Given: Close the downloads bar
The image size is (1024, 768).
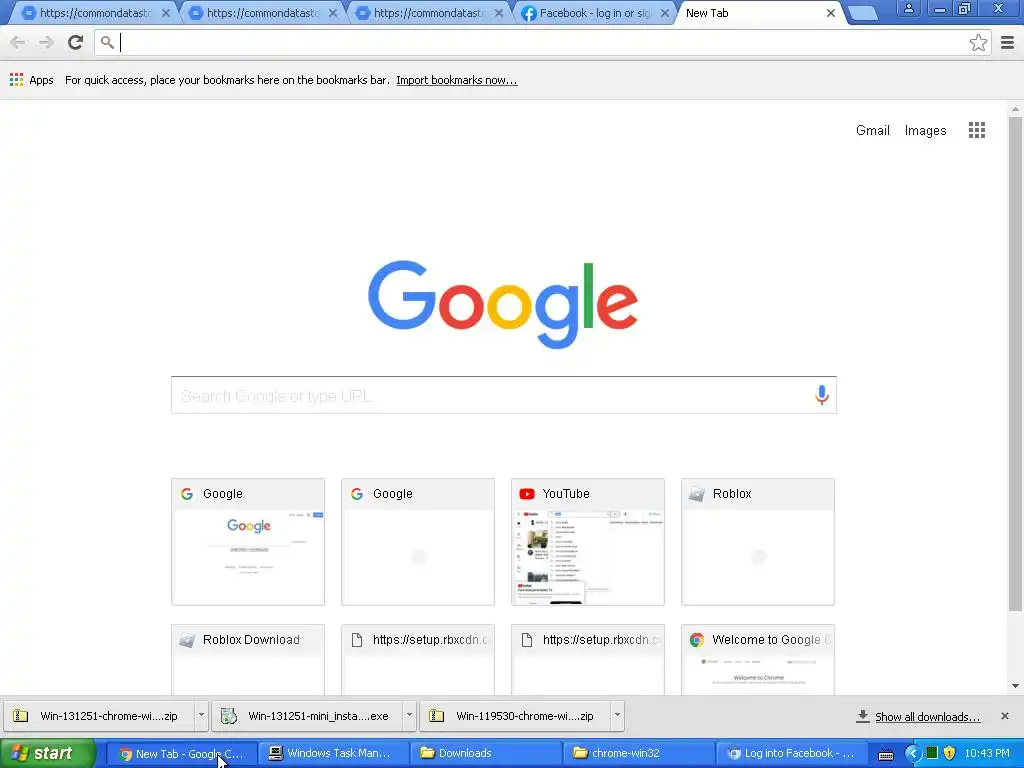Looking at the screenshot, I should 1004,716.
